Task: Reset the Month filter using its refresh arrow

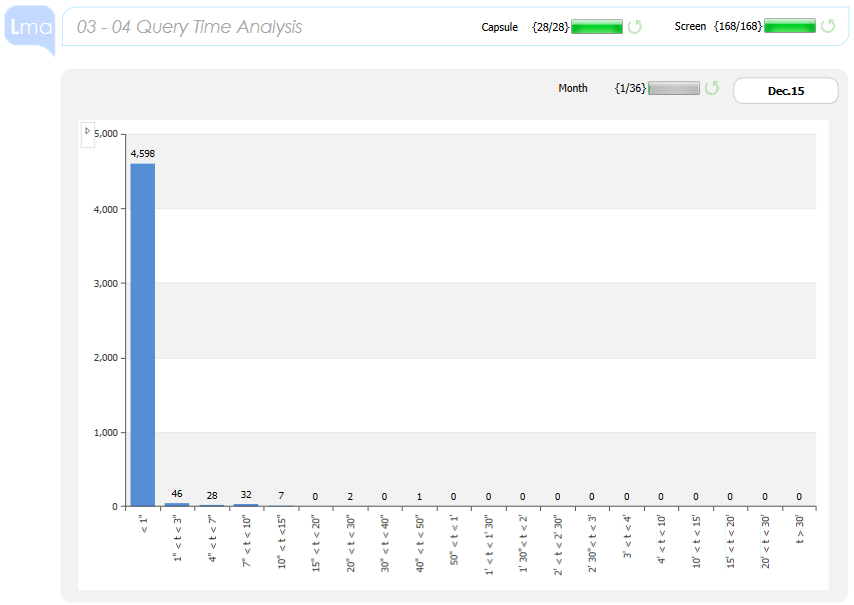Action: tap(712, 88)
